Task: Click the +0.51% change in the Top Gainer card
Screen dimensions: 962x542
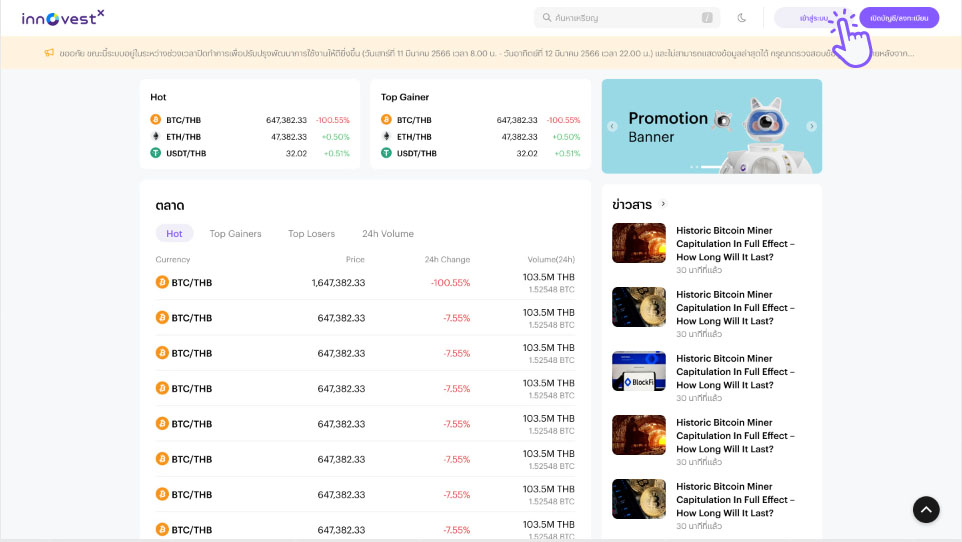Action: click(567, 153)
